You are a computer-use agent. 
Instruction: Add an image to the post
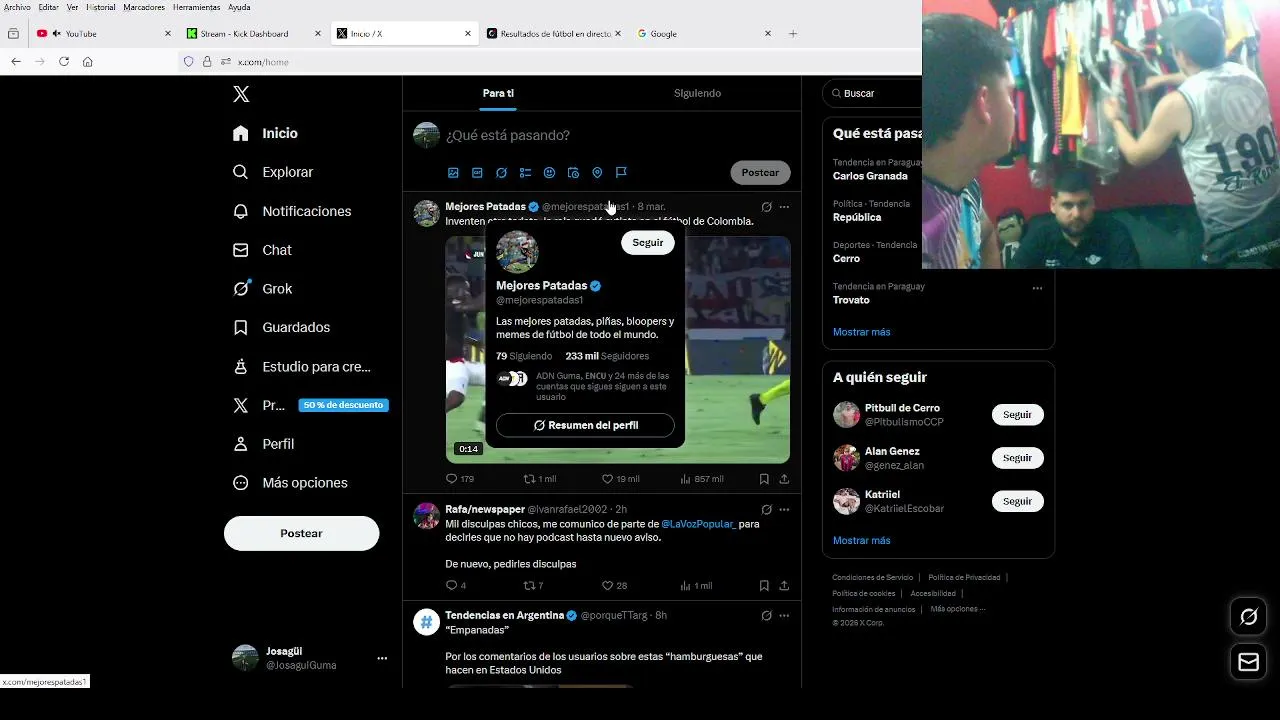click(453, 173)
